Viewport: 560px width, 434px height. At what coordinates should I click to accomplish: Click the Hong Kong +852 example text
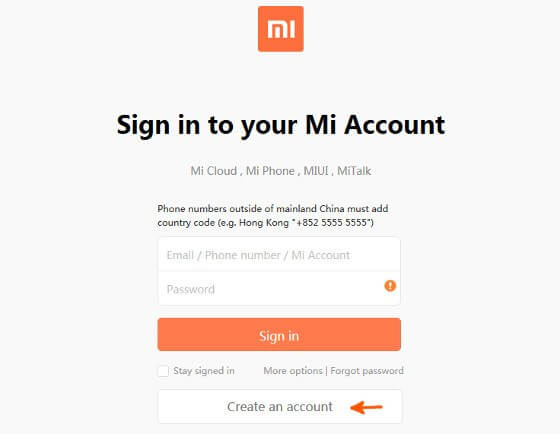[306, 223]
